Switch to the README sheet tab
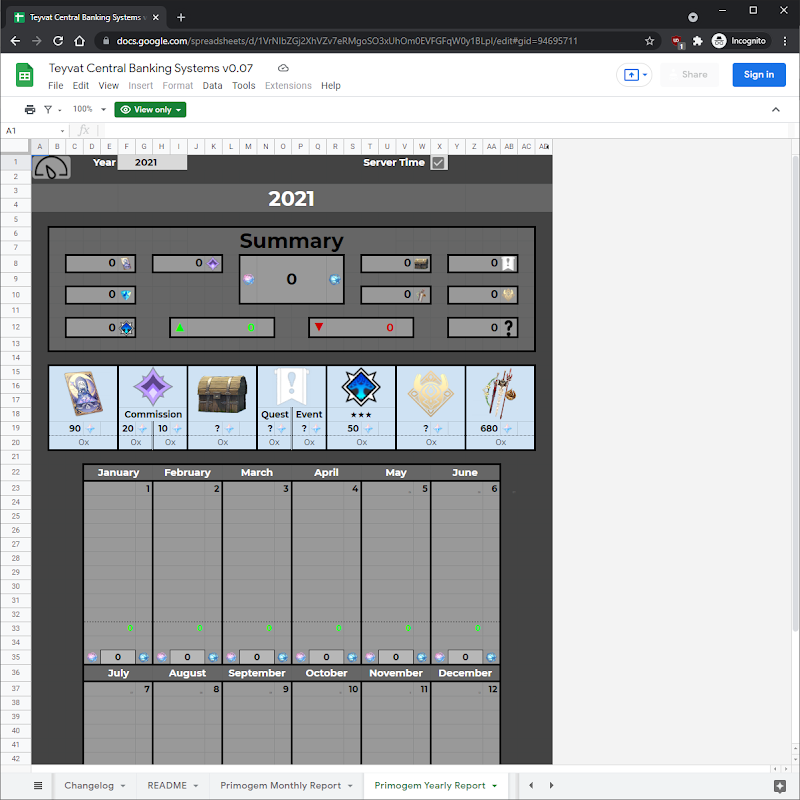This screenshot has width=800, height=800. (167, 786)
